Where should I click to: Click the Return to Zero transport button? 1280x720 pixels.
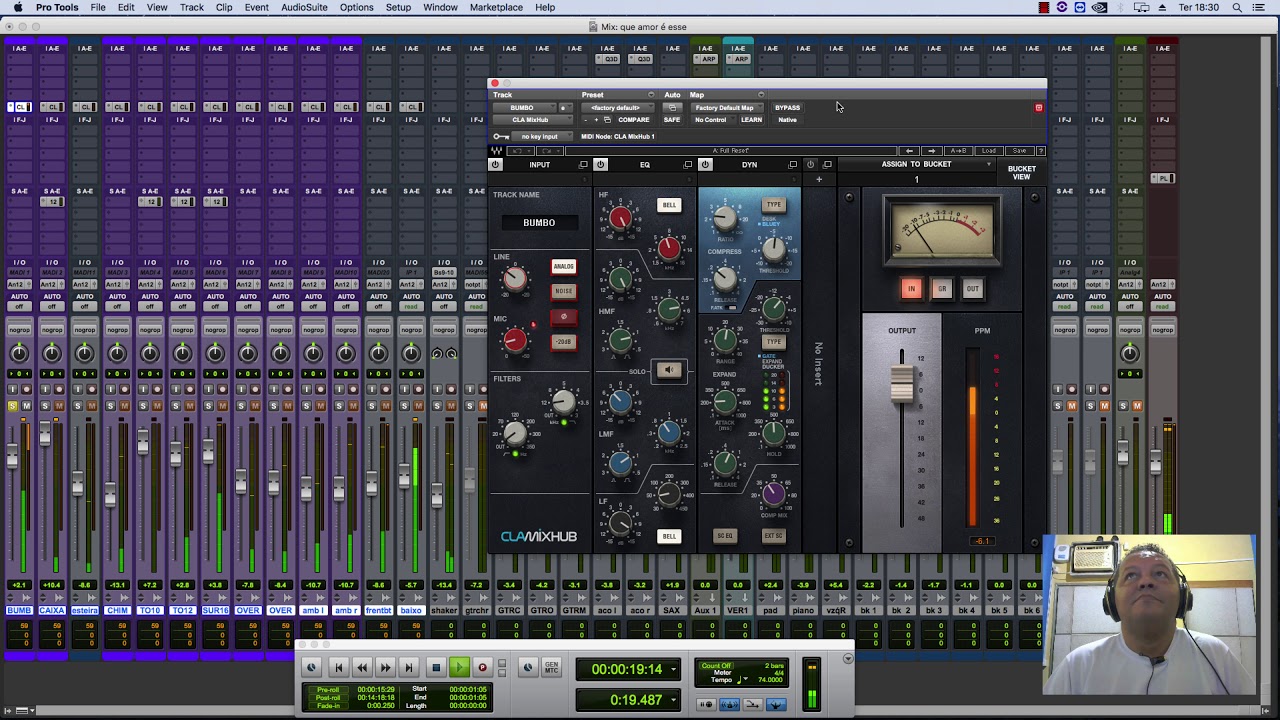pos(338,668)
